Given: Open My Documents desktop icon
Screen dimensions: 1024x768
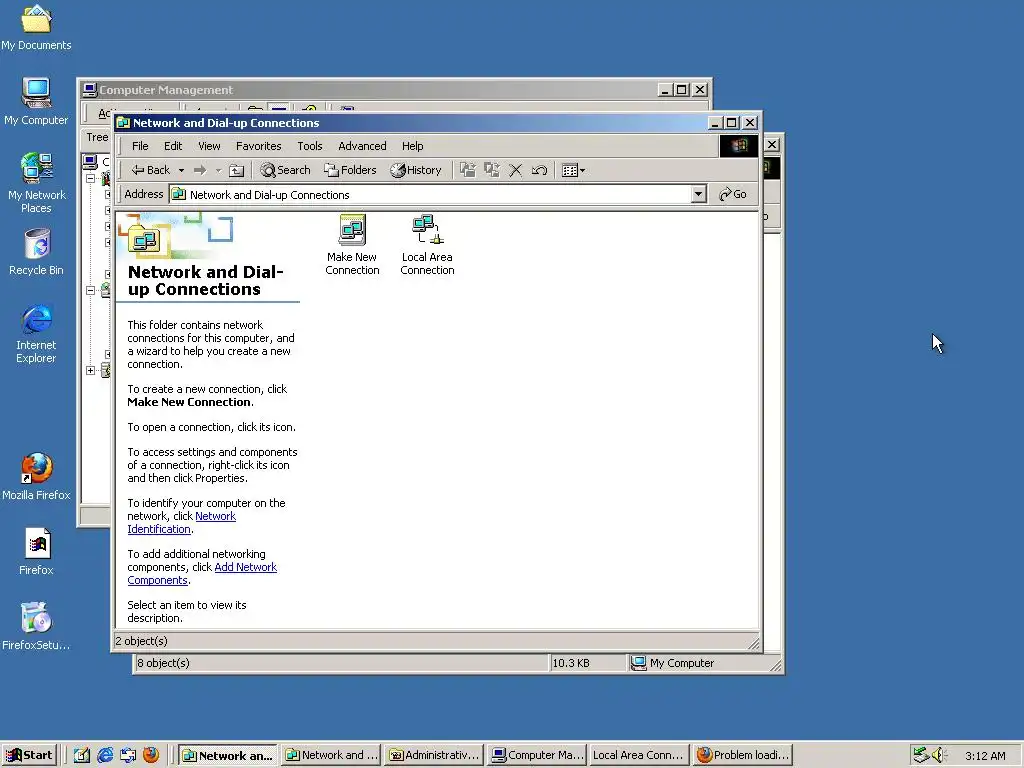Looking at the screenshot, I should pos(36,27).
